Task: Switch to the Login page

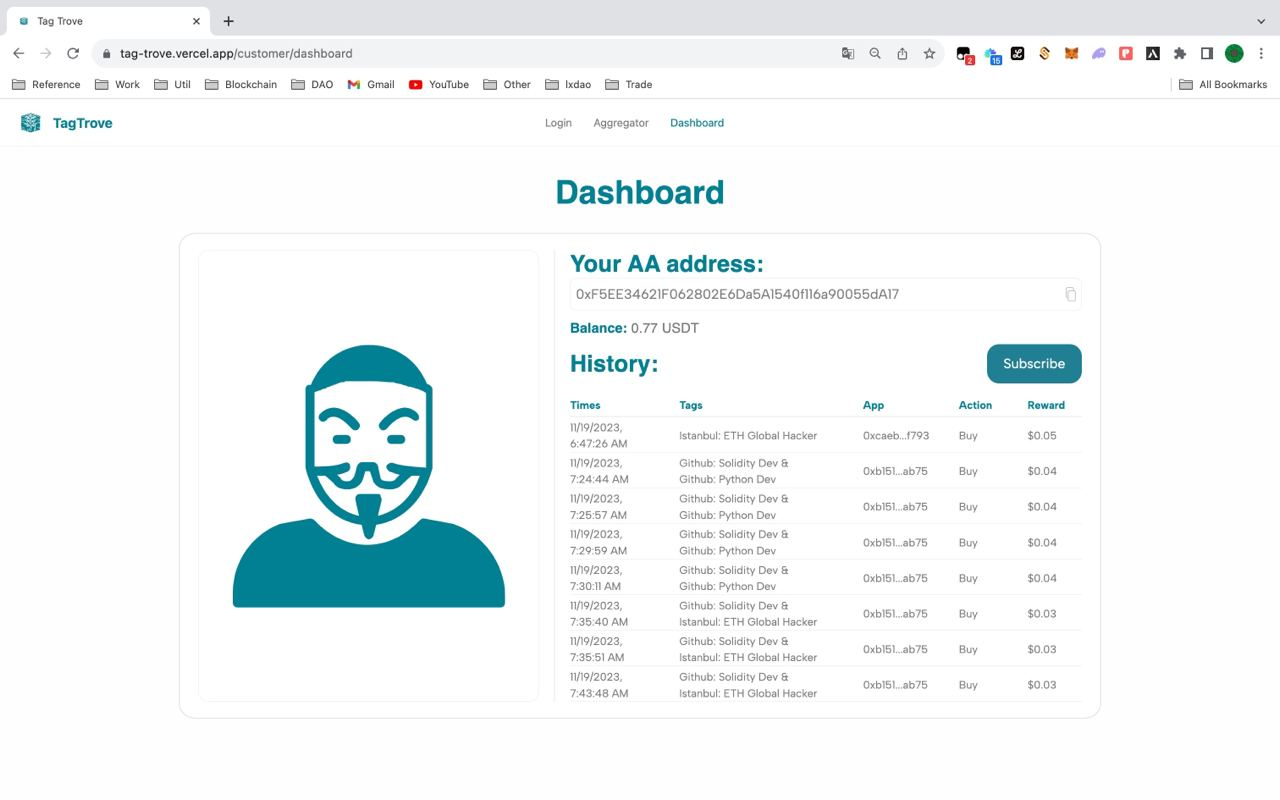Action: point(558,122)
